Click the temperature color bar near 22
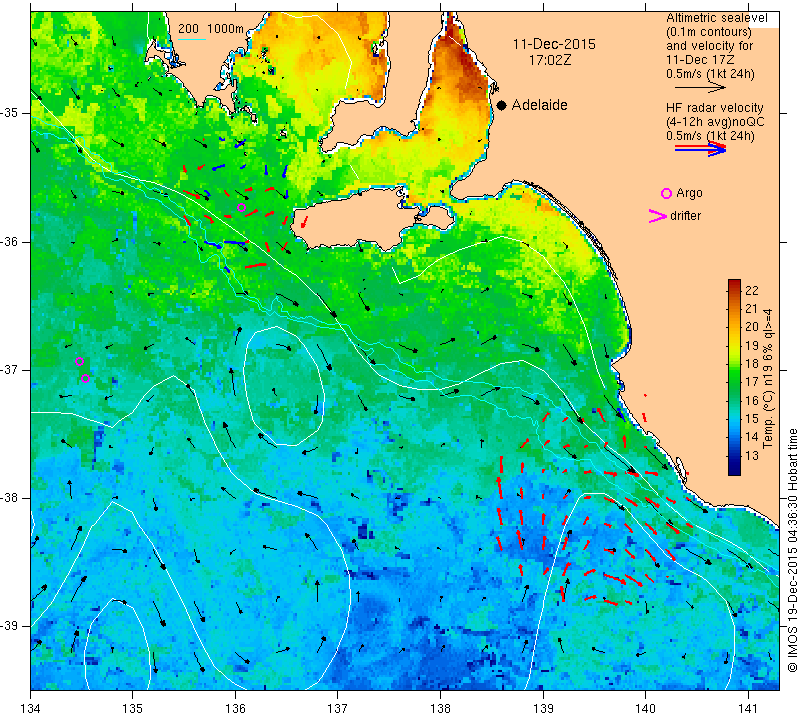This screenshot has height=720, width=800. click(734, 290)
